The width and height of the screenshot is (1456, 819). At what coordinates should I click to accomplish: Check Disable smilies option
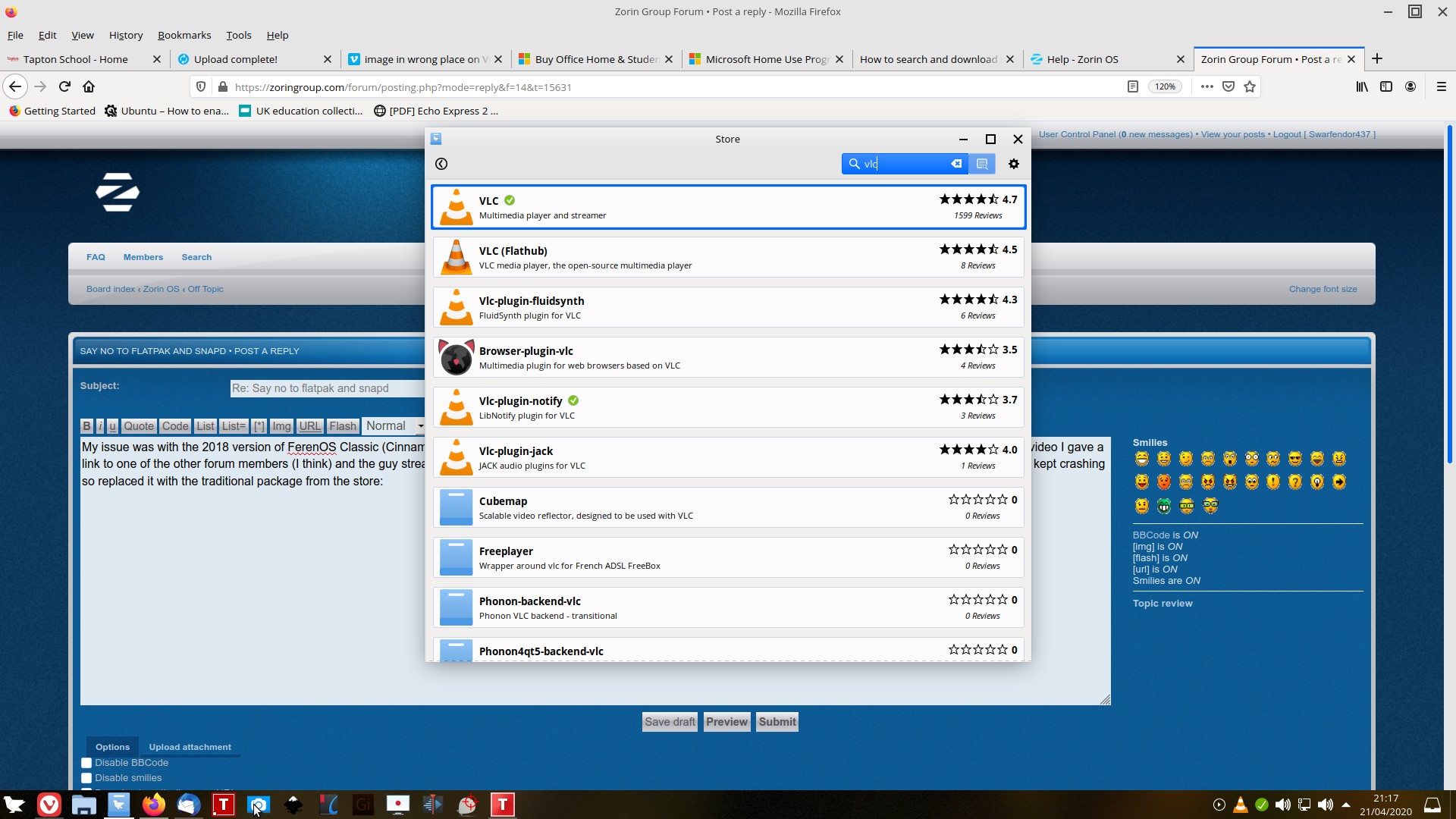coord(86,778)
